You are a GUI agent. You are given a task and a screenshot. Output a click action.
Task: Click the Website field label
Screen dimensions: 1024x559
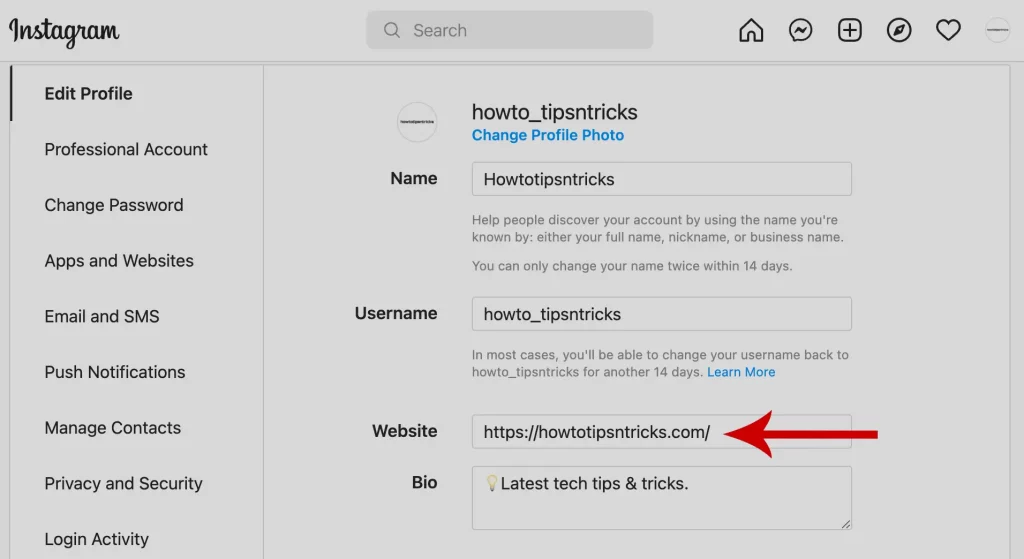(405, 431)
